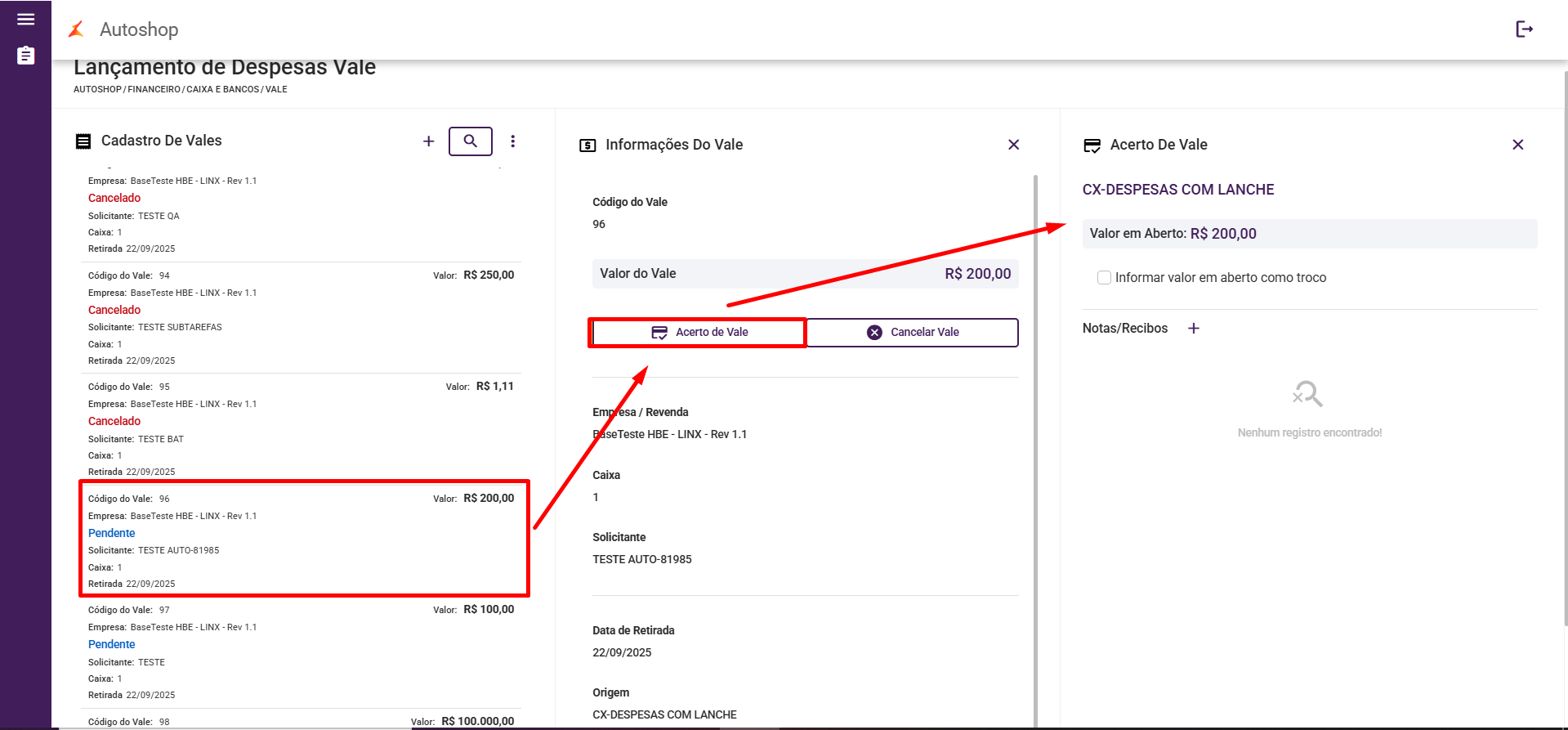Open the three-dot options menu
The height and width of the screenshot is (730, 1568).
click(513, 141)
